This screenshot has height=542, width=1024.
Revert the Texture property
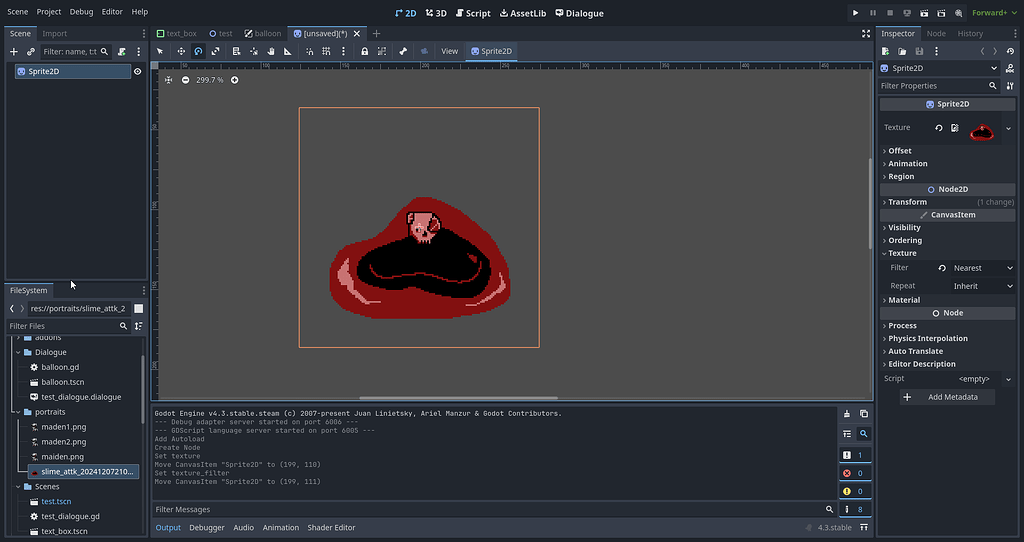point(938,128)
